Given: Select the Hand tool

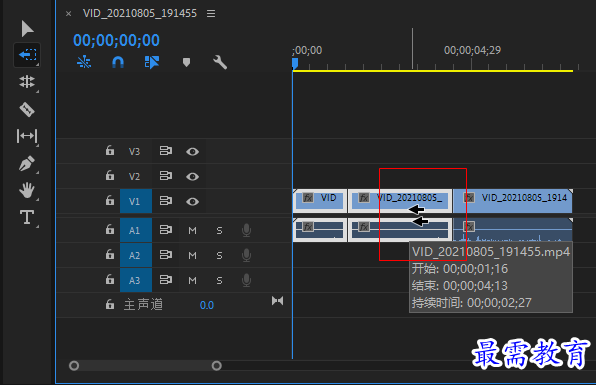Looking at the screenshot, I should click(x=27, y=190).
